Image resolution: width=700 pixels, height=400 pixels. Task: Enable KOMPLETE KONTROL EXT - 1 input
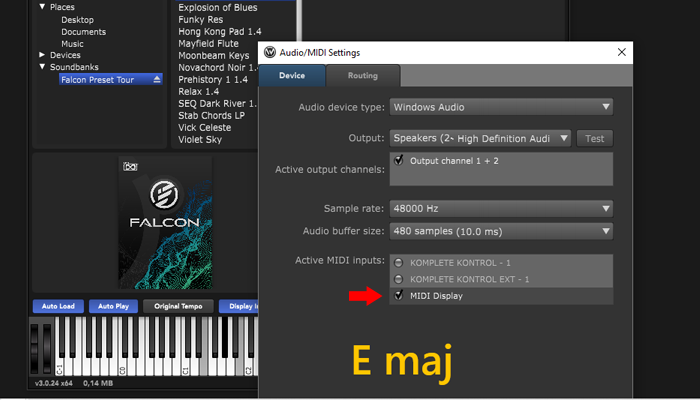[x=399, y=279]
